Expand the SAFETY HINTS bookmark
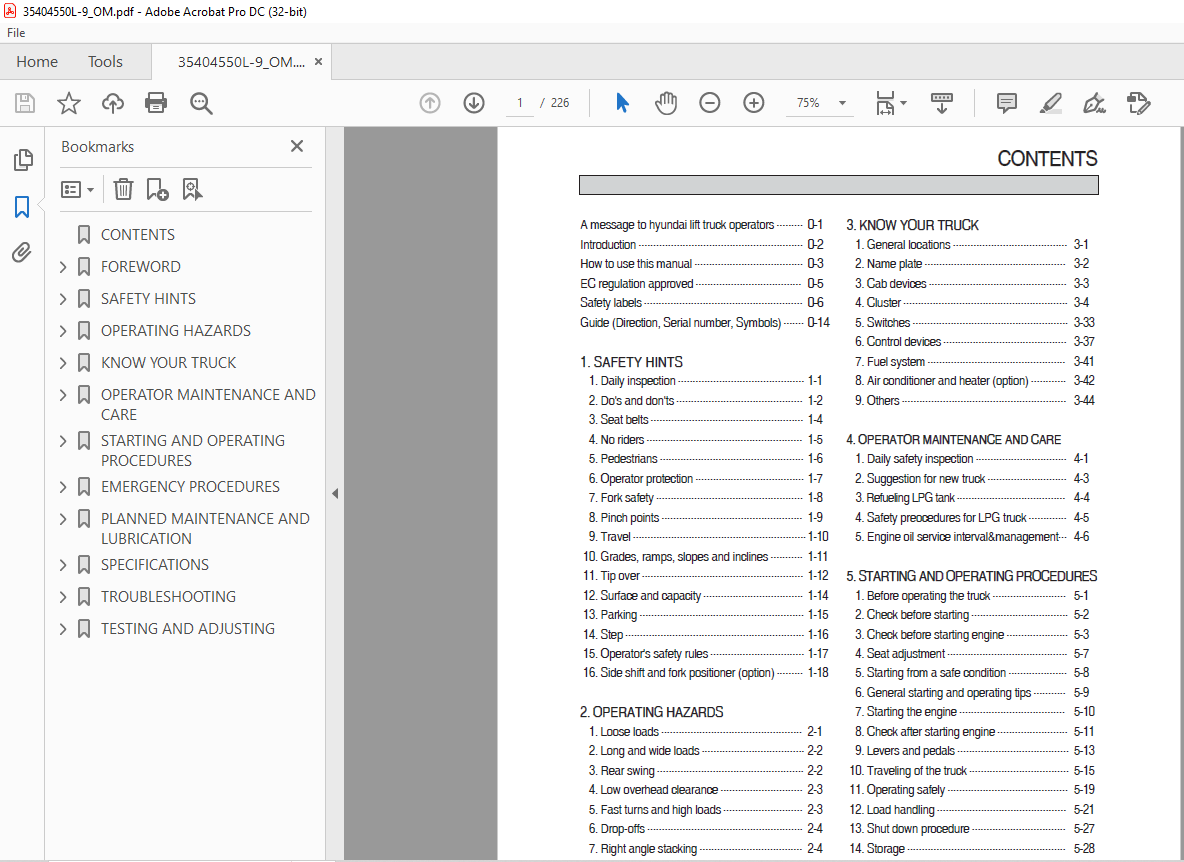 tap(63, 299)
